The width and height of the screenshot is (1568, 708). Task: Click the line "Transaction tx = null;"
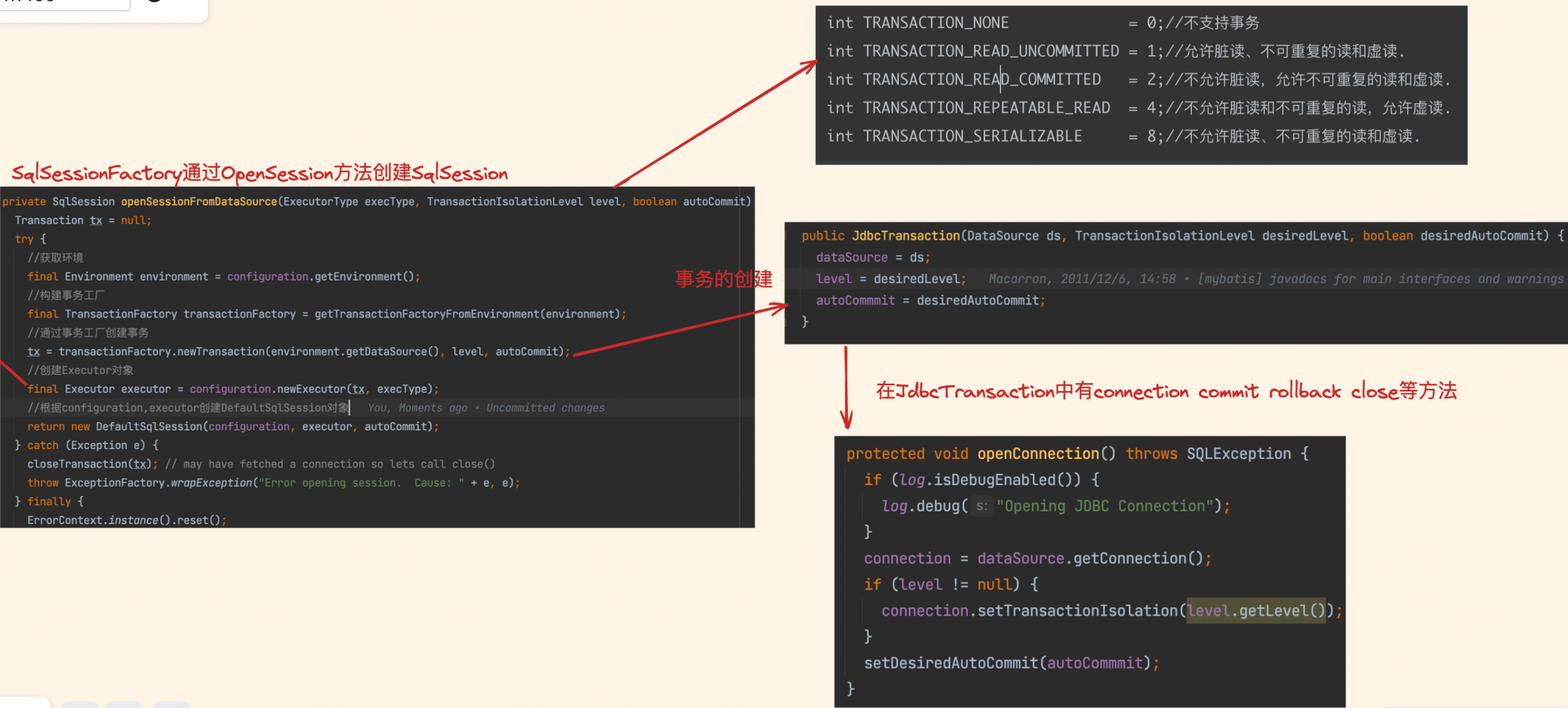[x=83, y=220]
